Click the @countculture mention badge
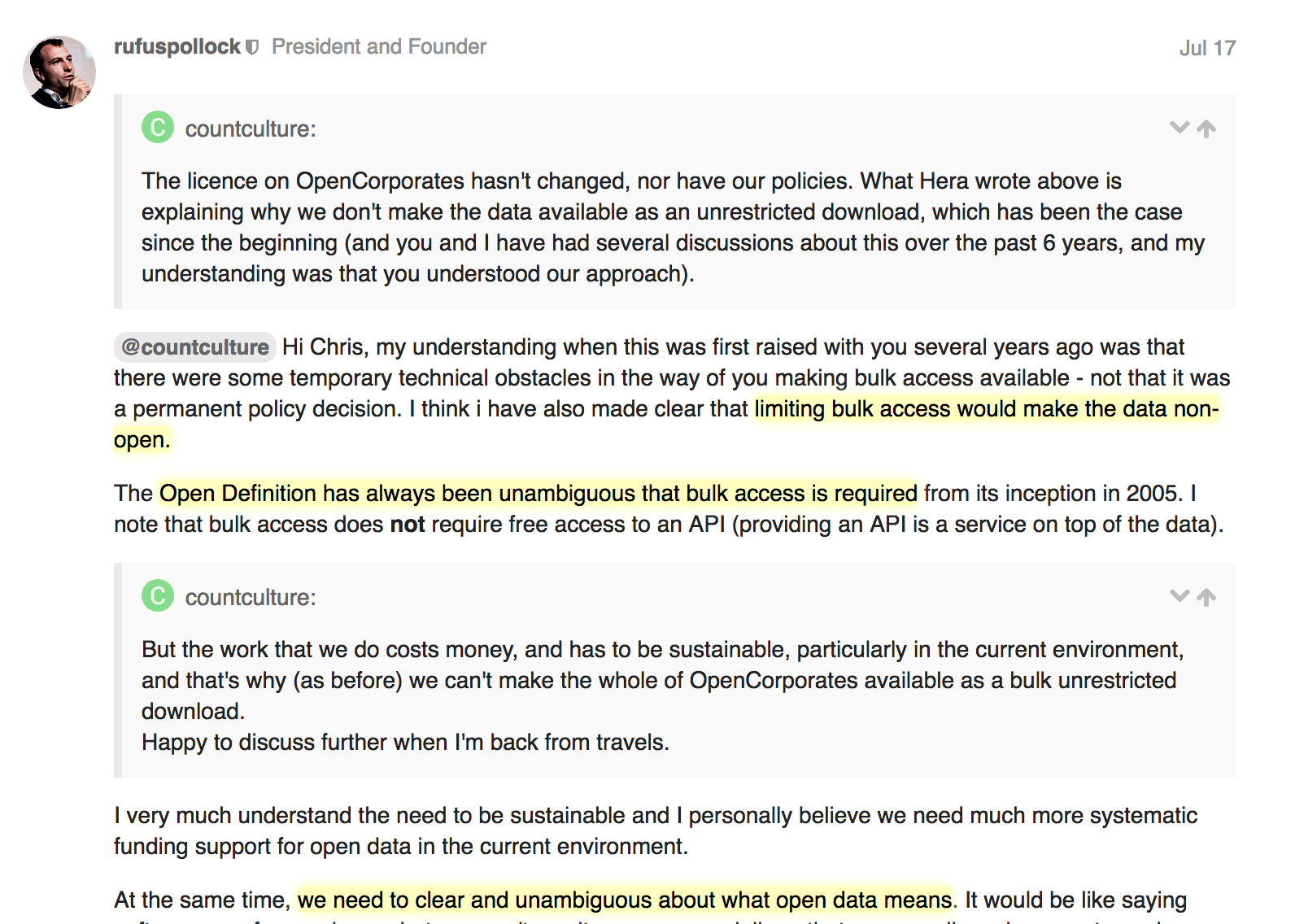Screen dimensions: 1295x924 point(195,347)
